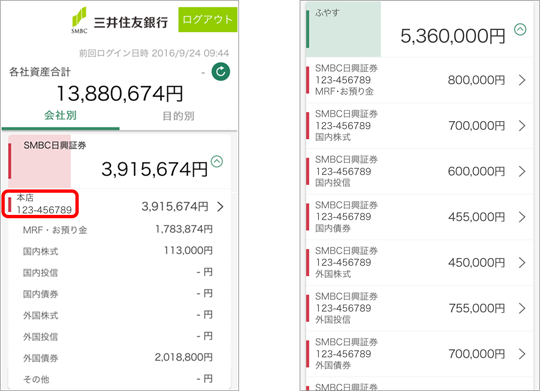This screenshot has width=540, height=391.
Task: Click the 三井住友銀行 bank name text
Action: 131,22
